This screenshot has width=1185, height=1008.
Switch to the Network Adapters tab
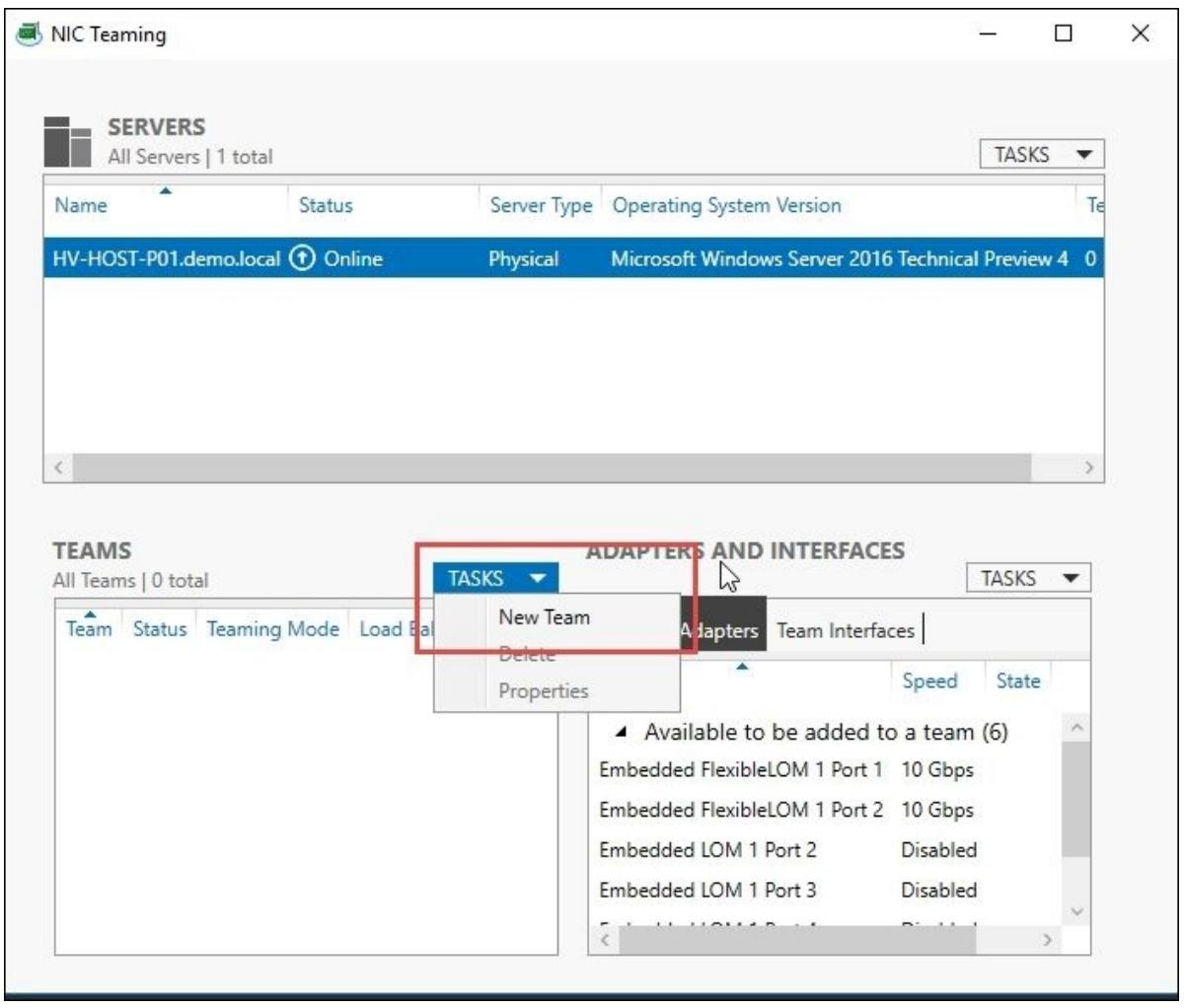(x=722, y=631)
